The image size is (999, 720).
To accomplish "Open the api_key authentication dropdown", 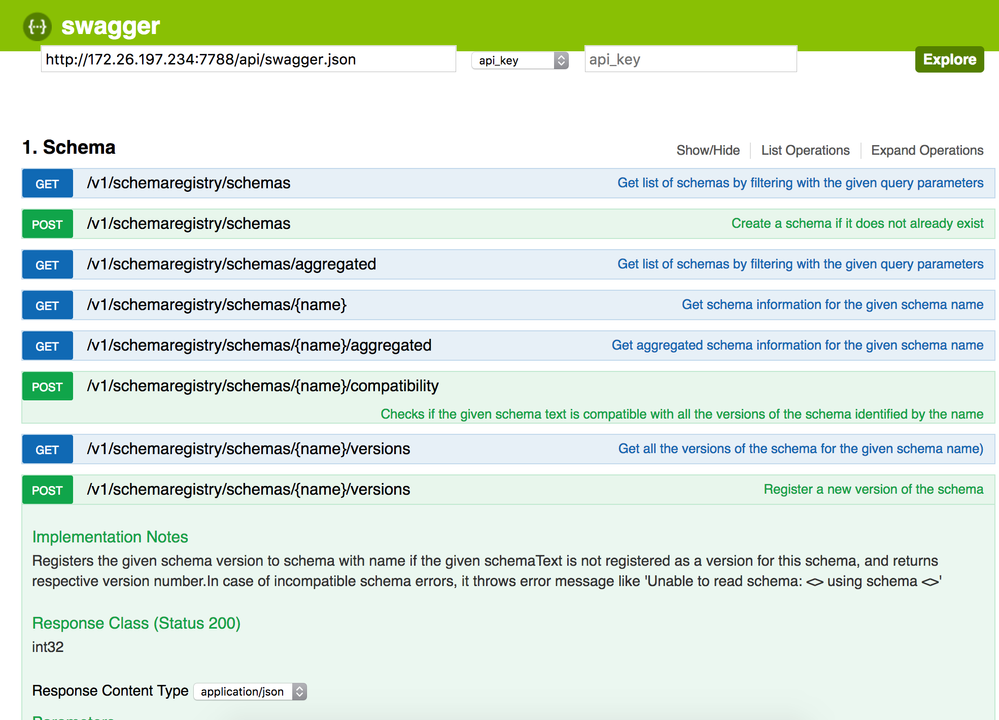I will [x=519, y=59].
